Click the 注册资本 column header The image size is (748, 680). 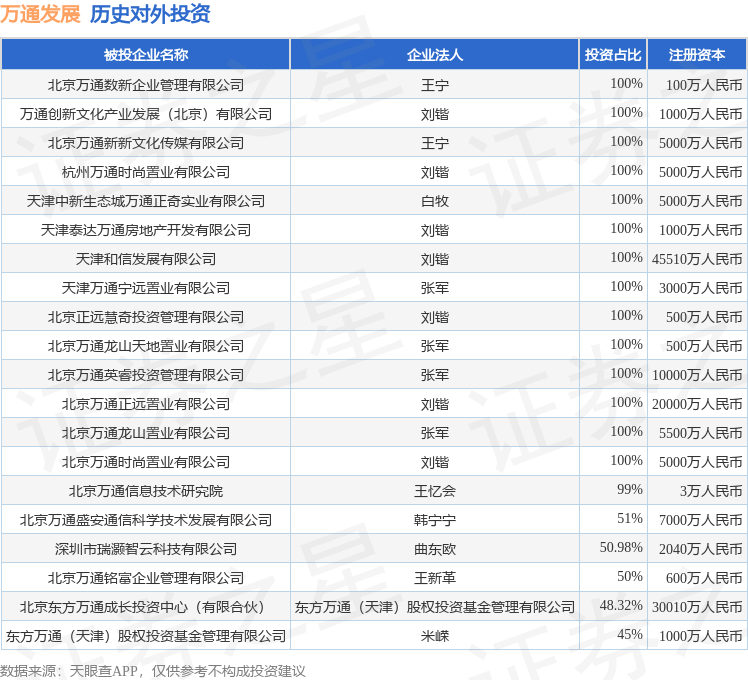(x=697, y=54)
